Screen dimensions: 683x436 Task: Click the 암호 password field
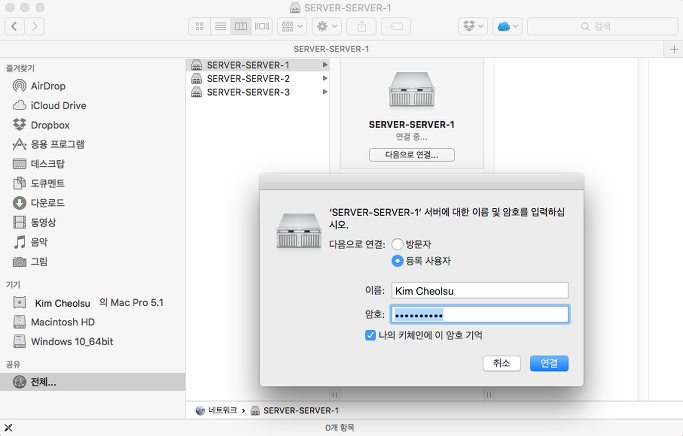click(480, 314)
